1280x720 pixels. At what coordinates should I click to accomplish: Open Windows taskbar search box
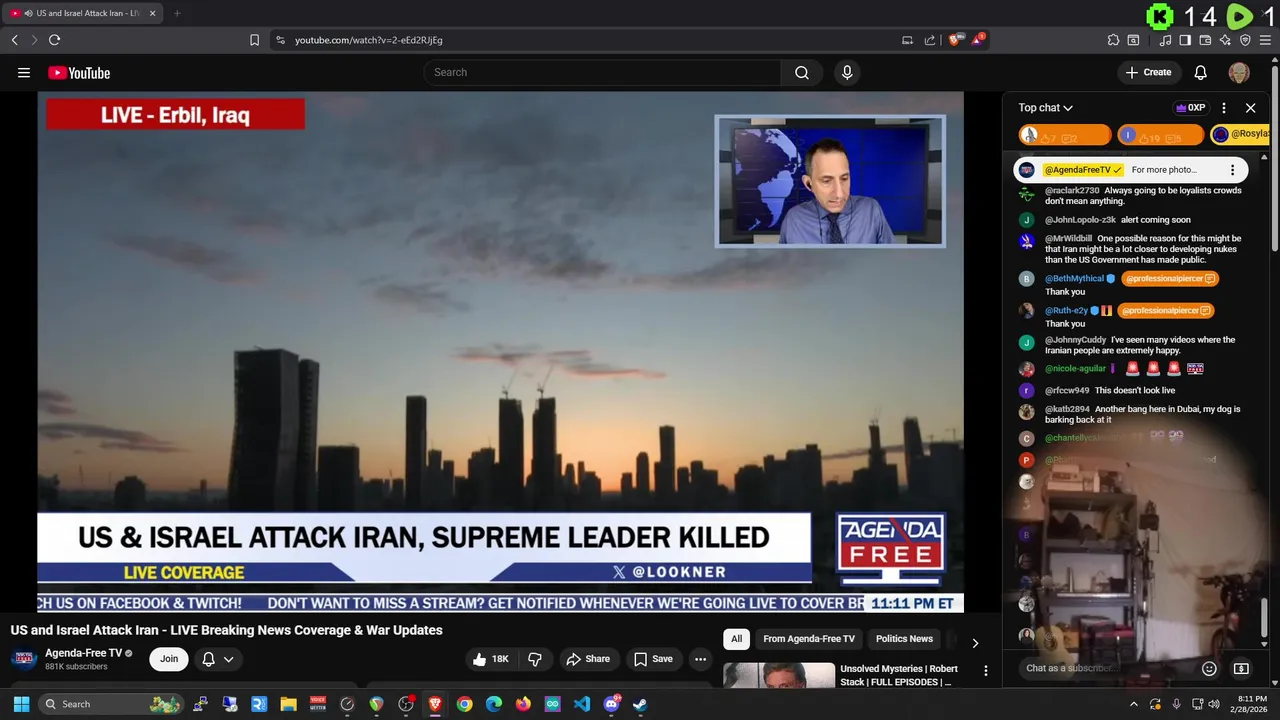pyautogui.click(x=110, y=704)
